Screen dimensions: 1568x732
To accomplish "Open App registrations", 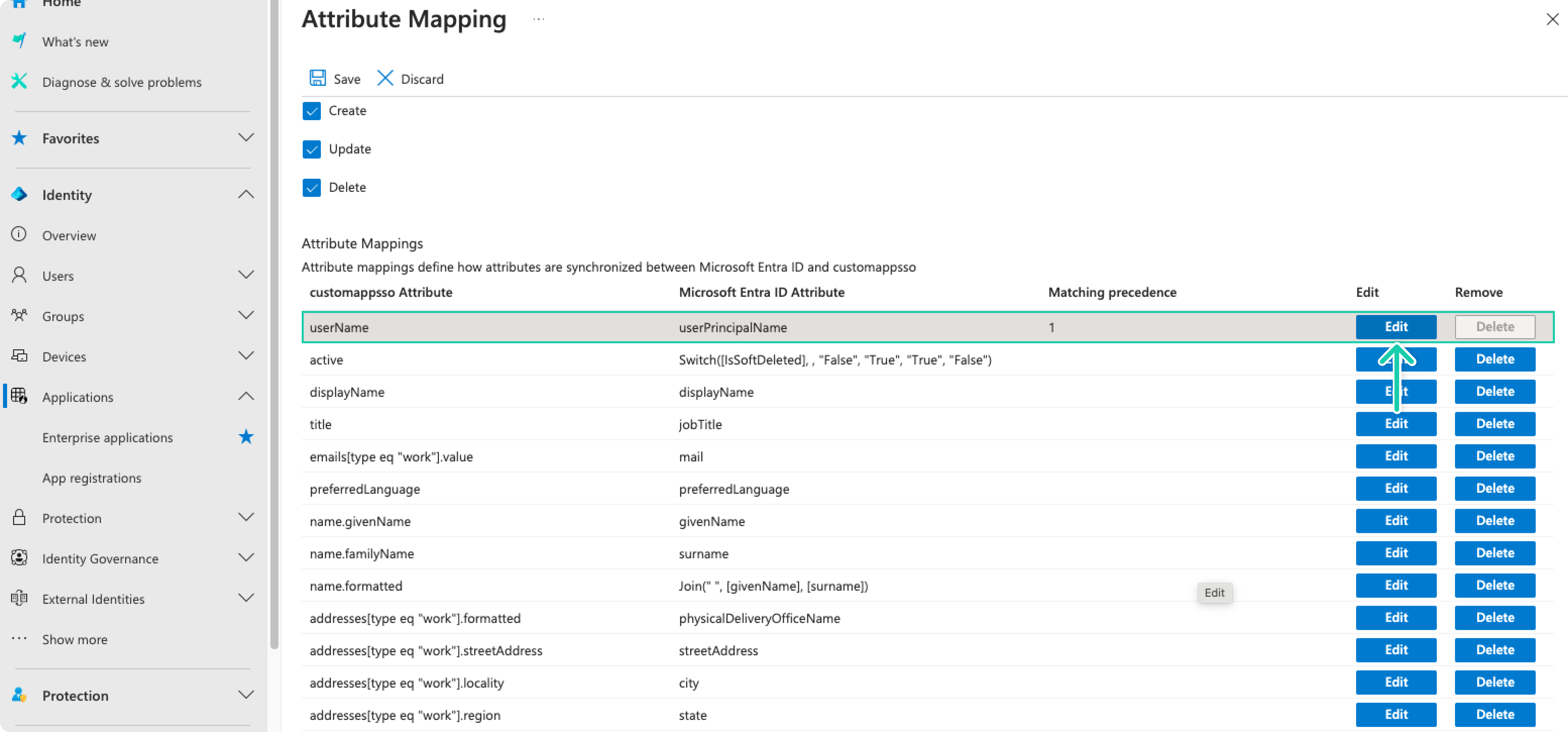I will pos(92,478).
